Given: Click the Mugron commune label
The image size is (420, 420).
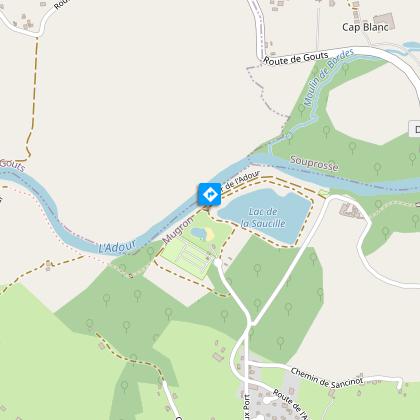Looking at the screenshot, I should pos(178,230).
